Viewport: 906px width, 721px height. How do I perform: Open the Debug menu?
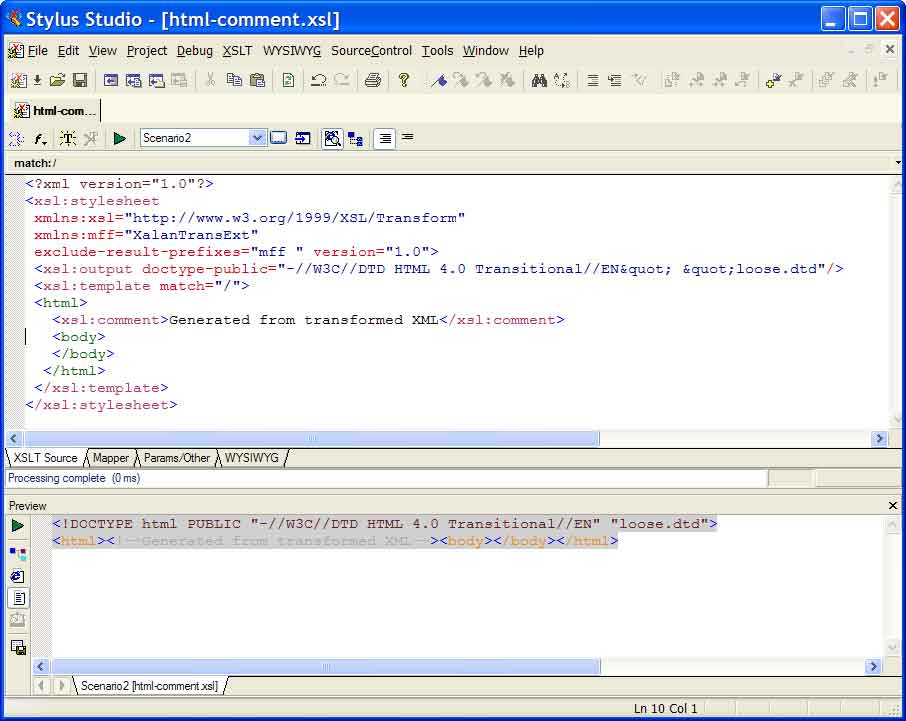click(x=195, y=51)
